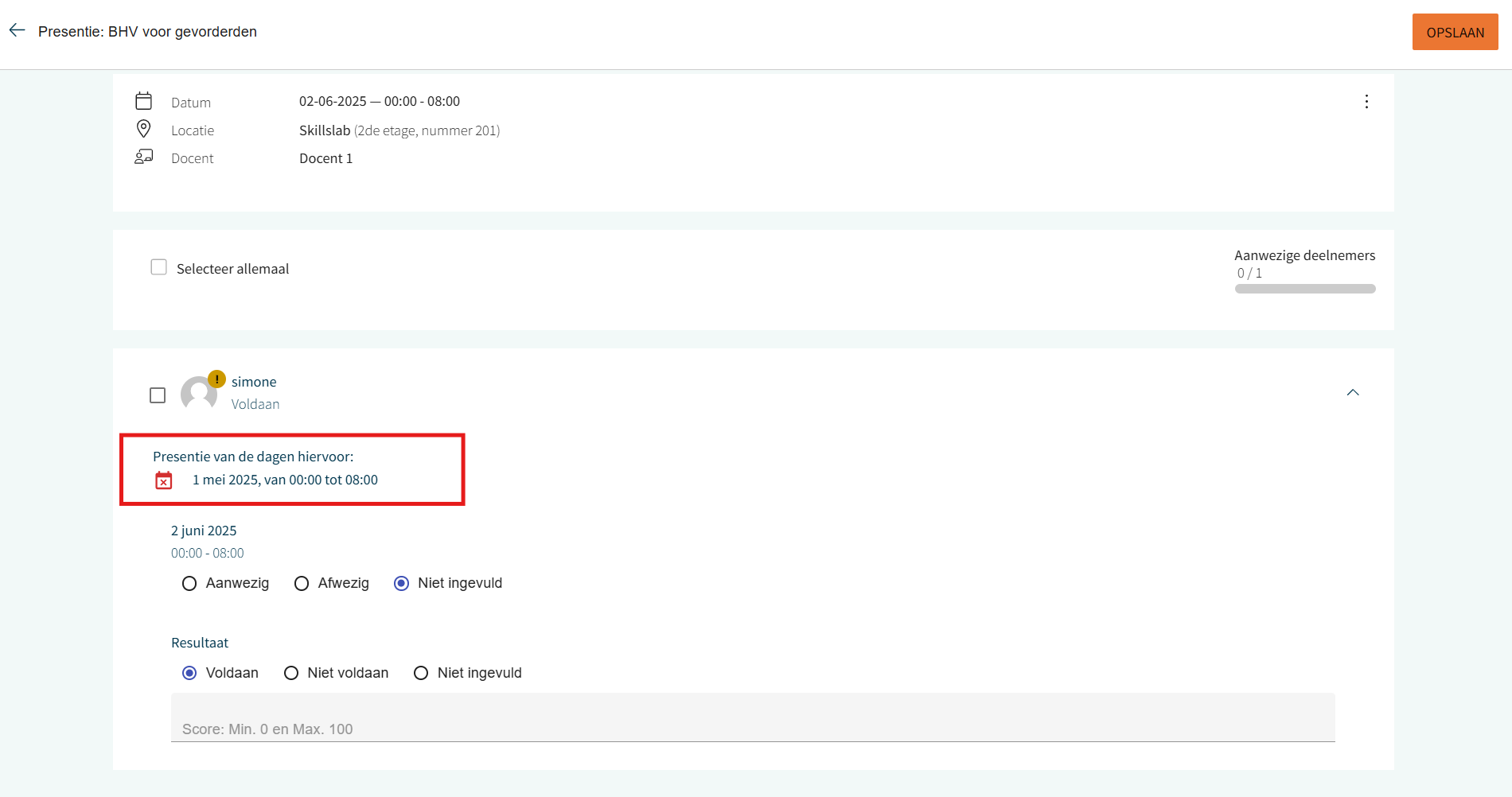Click the page title Presentie: BHV voor gevorderden

(x=147, y=32)
